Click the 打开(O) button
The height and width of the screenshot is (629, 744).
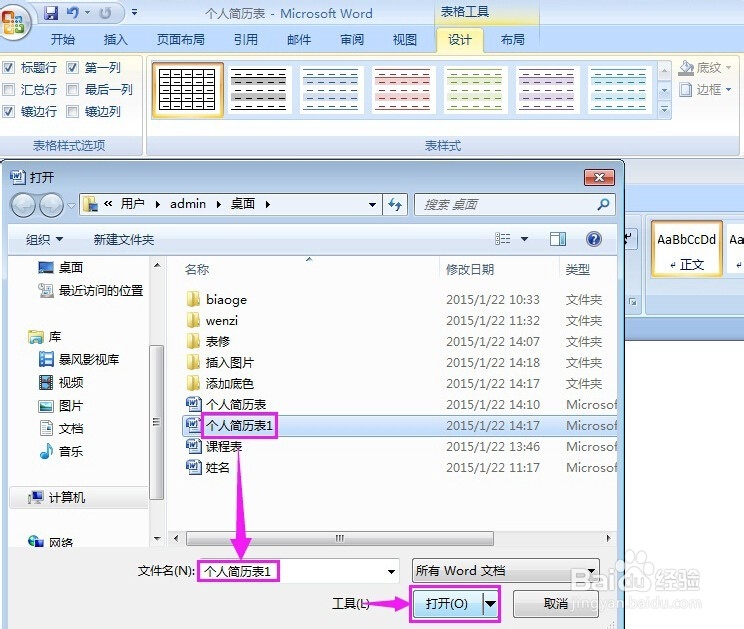click(447, 603)
